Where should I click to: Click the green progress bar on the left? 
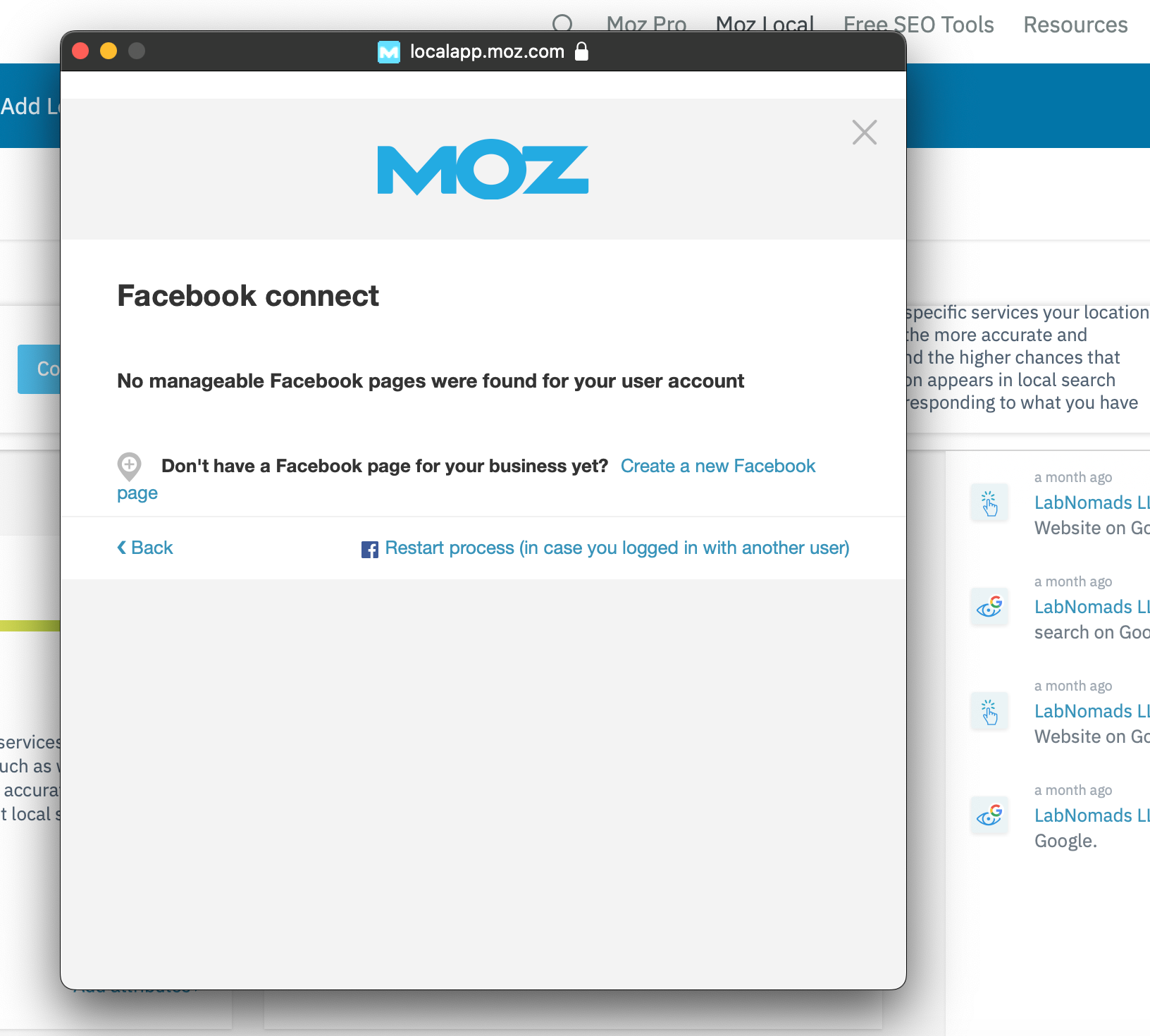click(x=28, y=627)
